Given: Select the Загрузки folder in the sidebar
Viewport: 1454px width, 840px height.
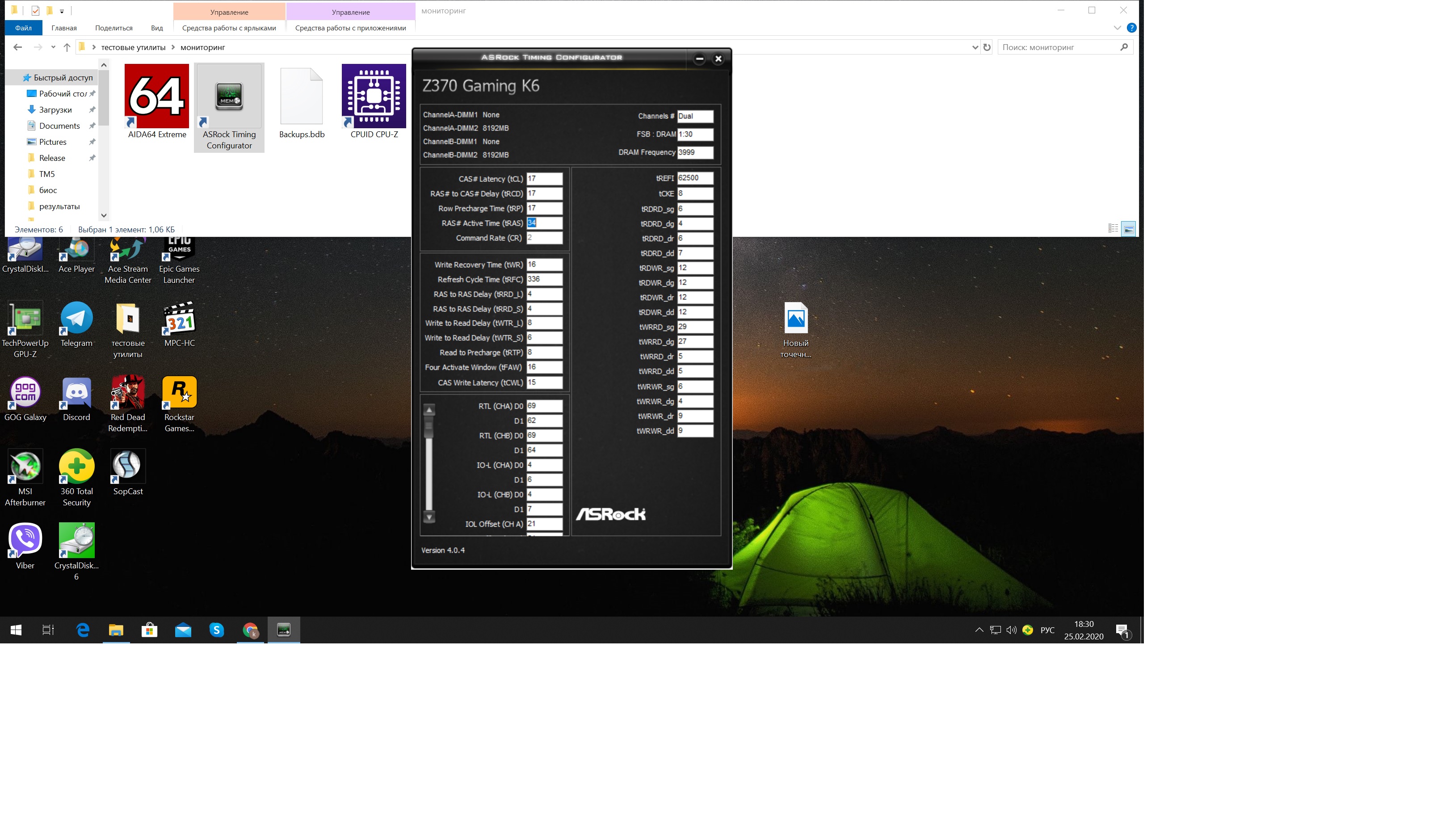Looking at the screenshot, I should pos(55,109).
